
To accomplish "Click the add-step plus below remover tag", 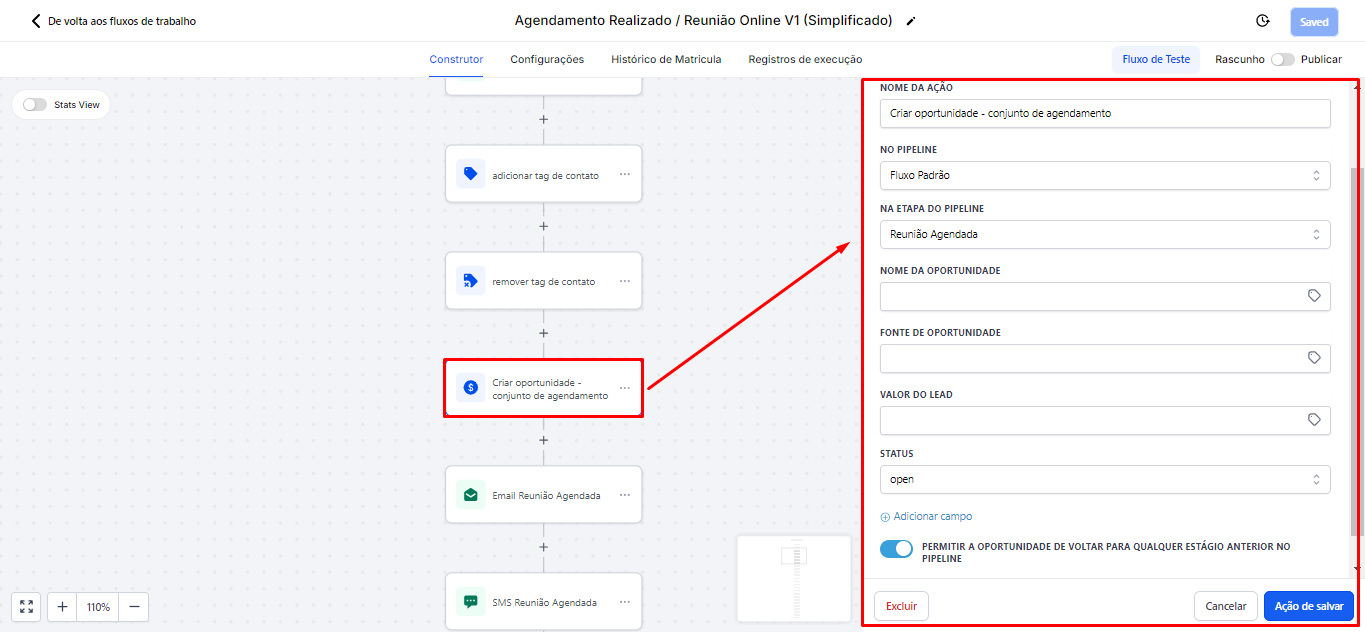I will 544,333.
